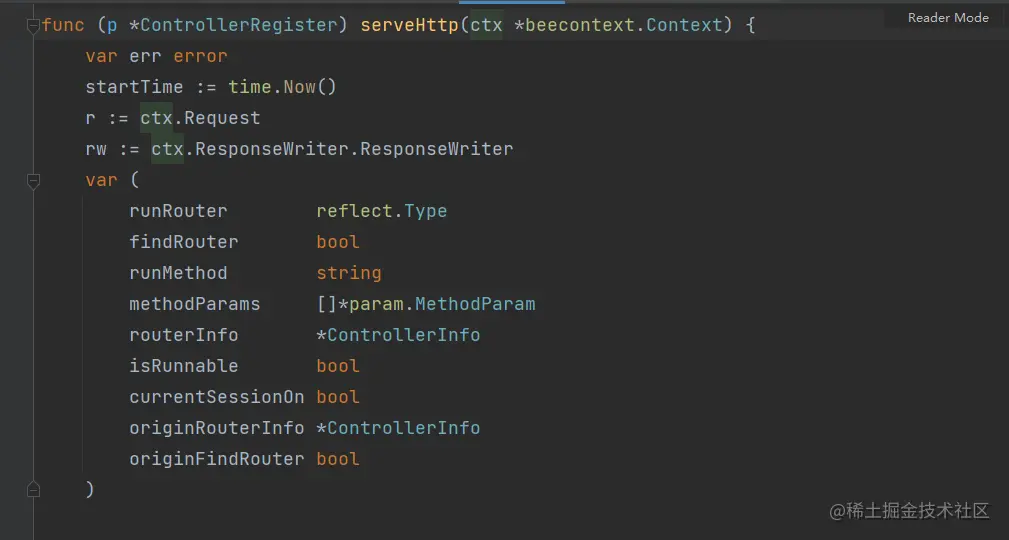Collapse the serveHttp function fold marker
This screenshot has width=1009, height=540.
(x=33, y=26)
